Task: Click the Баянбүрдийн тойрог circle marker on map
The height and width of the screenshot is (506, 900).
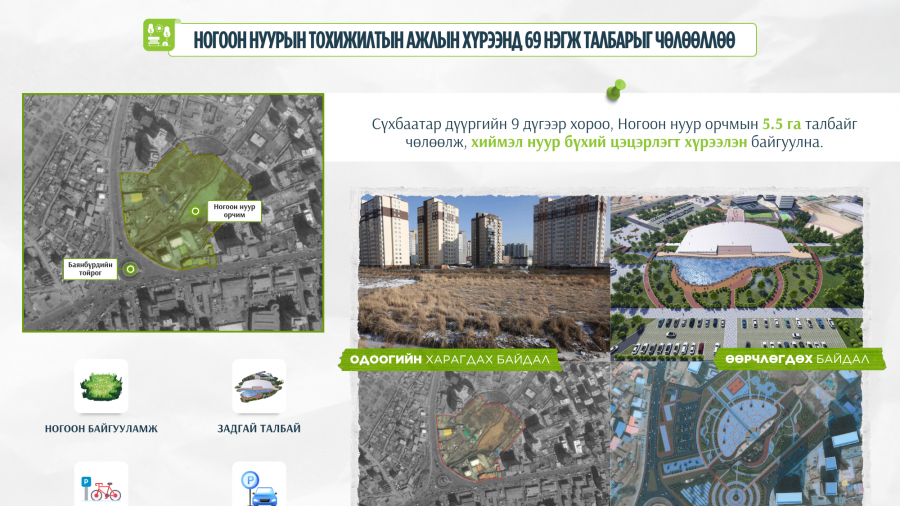Action: point(130,268)
